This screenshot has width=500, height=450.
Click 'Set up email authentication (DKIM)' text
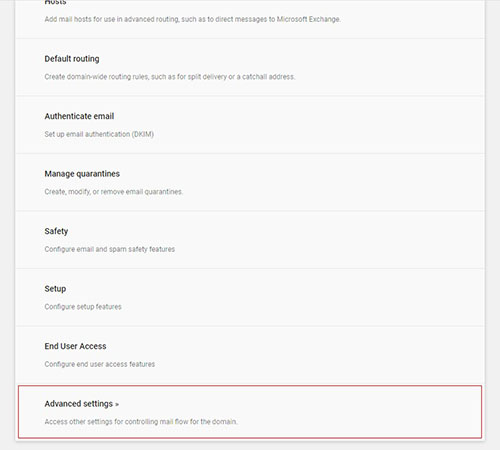(x=99, y=134)
